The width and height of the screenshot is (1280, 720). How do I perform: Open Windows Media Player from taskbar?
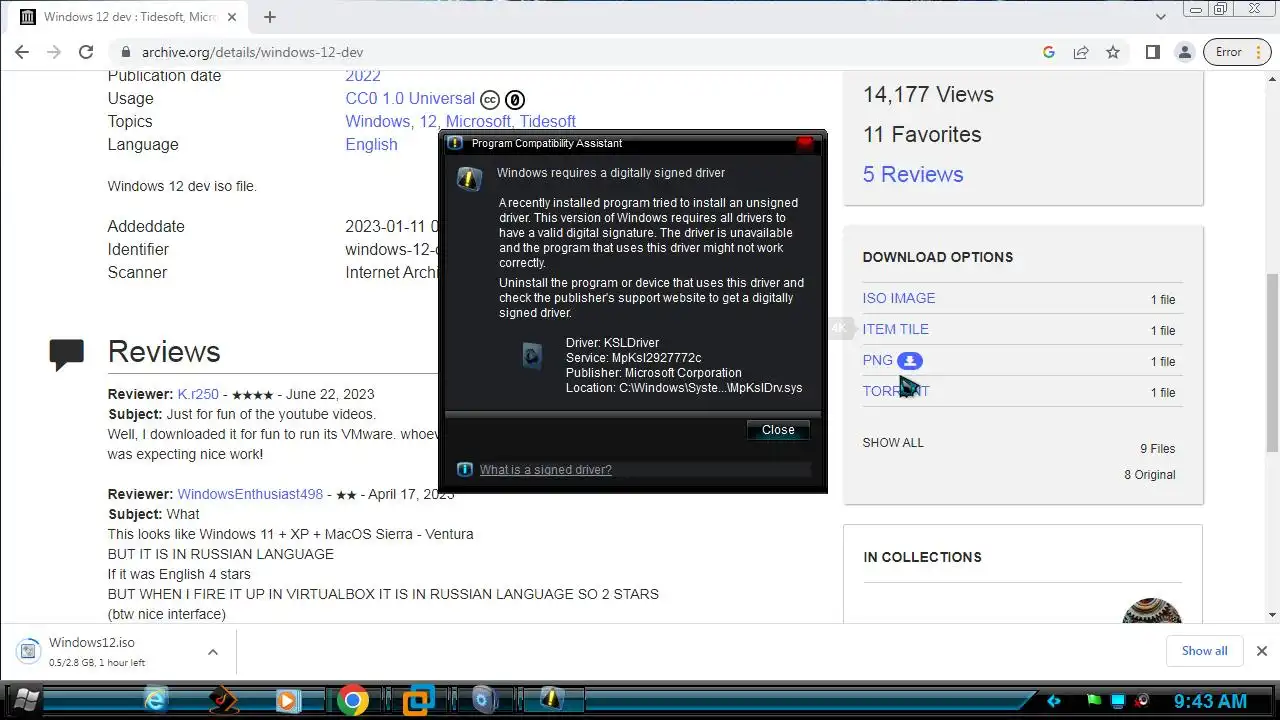287,700
